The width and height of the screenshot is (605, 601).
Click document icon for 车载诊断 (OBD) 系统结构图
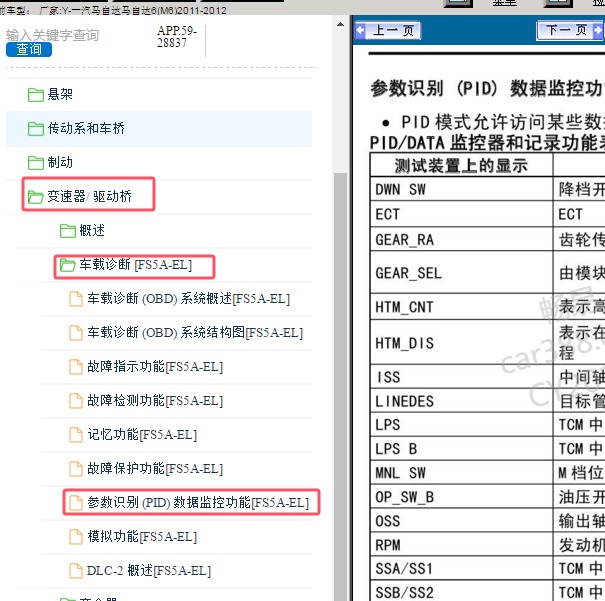click(x=76, y=333)
